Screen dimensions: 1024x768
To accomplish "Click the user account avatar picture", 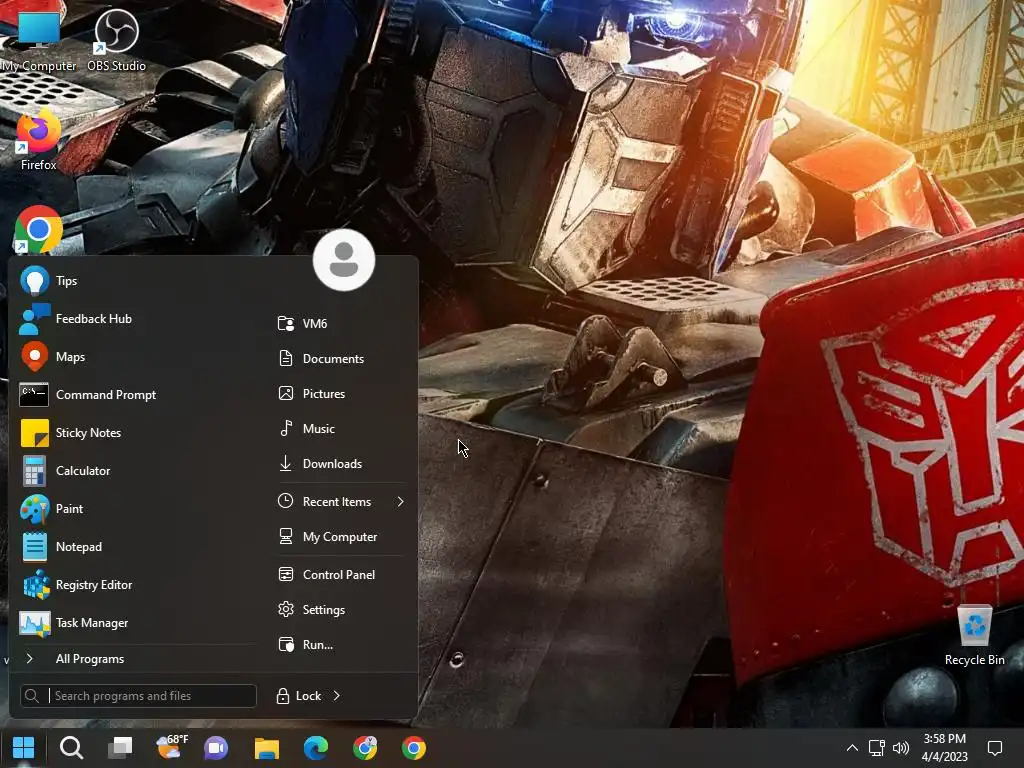I will pos(344,260).
